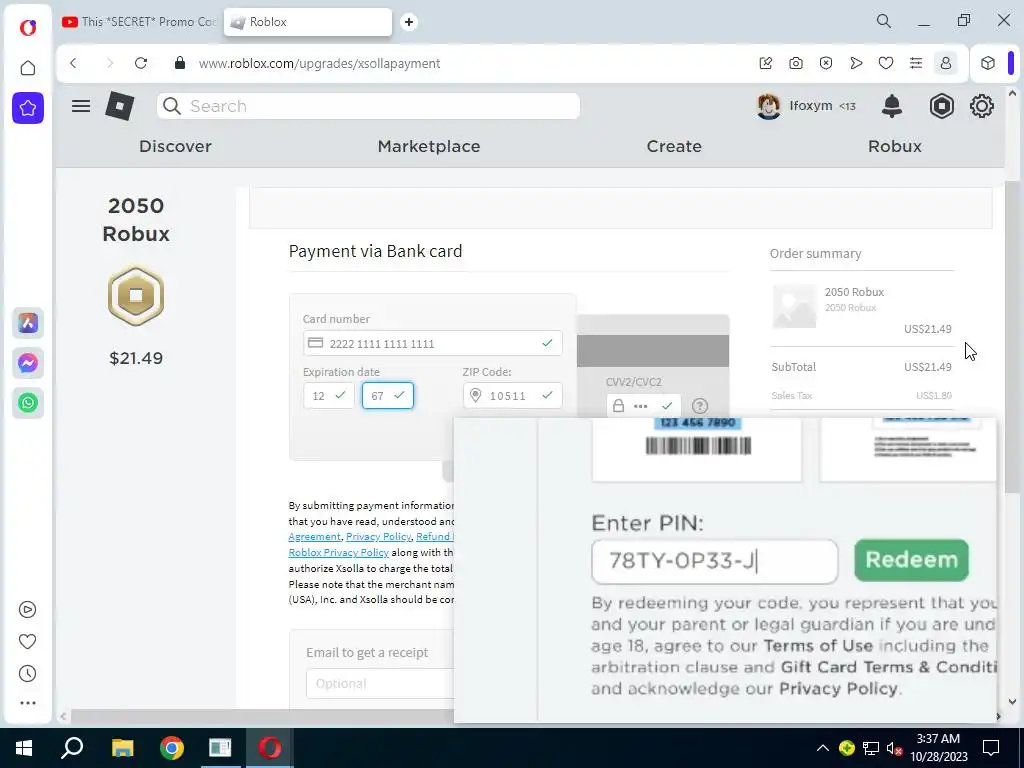This screenshot has height=768, width=1024.
Task: Click expiration month field showing 12
Action: 328,396
